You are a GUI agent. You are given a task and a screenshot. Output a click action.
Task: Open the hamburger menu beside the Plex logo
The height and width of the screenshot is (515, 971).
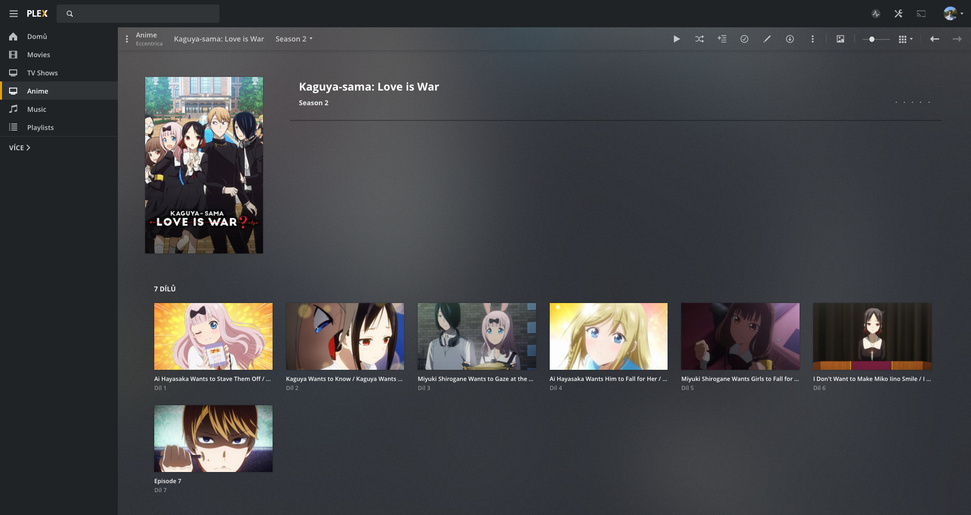click(13, 13)
